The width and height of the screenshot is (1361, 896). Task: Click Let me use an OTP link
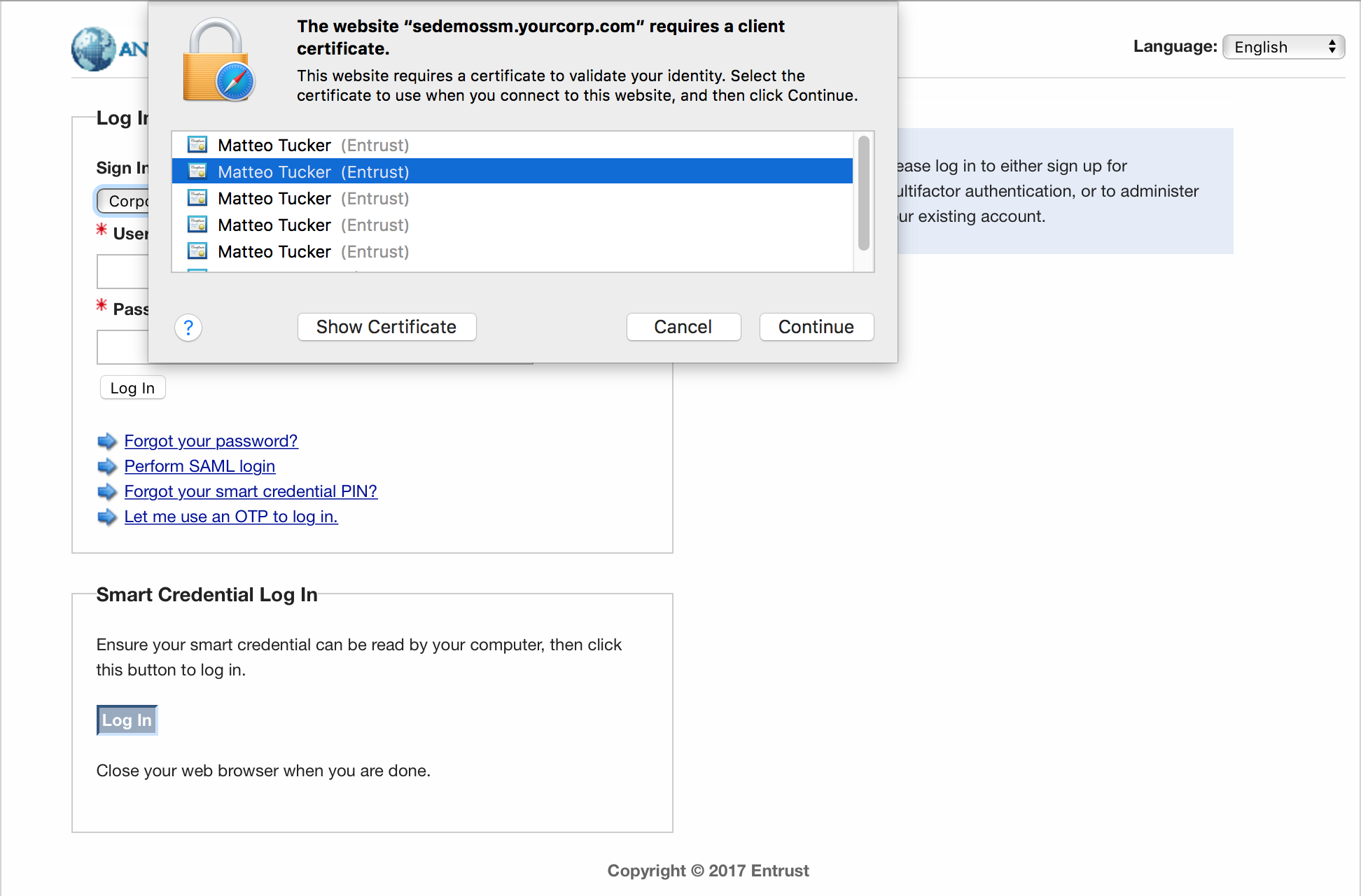pyautogui.click(x=231, y=517)
